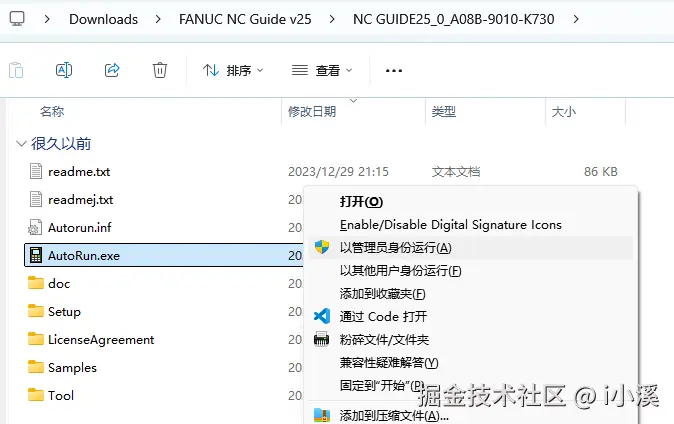Choose 固定到"开始"(P) menu entry
The height and width of the screenshot is (424, 674).
382,385
